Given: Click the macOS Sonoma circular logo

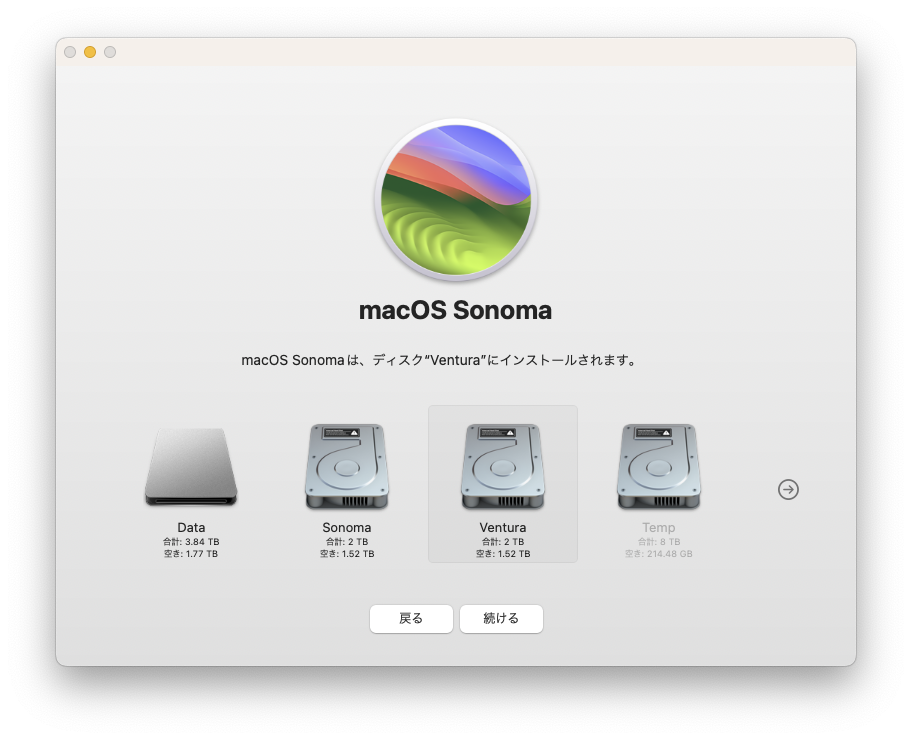Looking at the screenshot, I should [x=455, y=200].
